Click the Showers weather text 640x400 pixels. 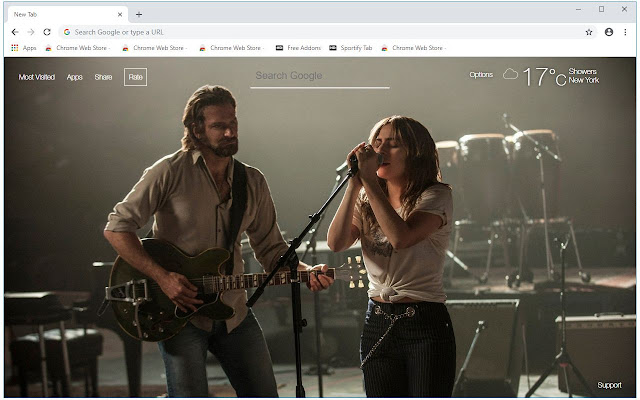pyautogui.click(x=582, y=71)
